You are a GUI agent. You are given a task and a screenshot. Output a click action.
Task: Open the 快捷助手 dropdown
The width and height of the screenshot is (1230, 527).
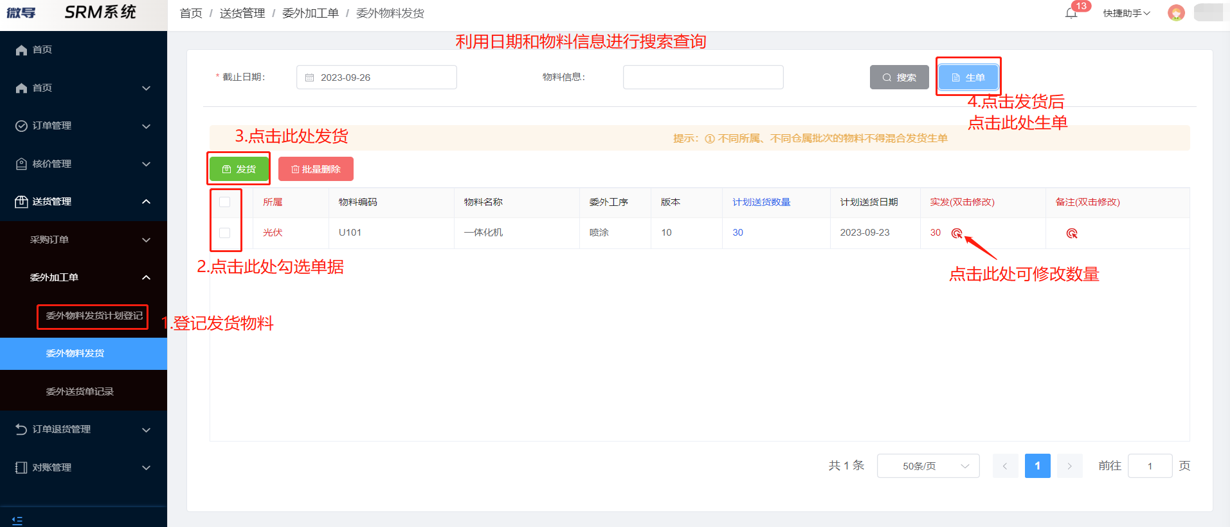tap(1126, 13)
